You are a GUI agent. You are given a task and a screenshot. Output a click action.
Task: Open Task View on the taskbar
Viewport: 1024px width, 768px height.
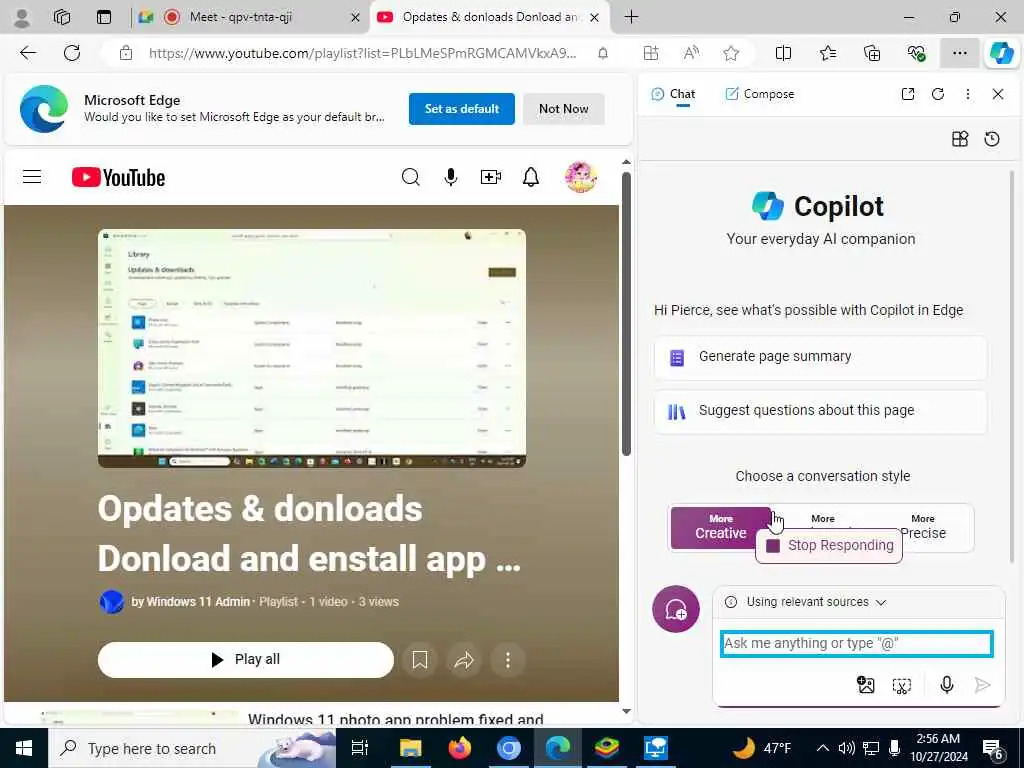coord(360,748)
